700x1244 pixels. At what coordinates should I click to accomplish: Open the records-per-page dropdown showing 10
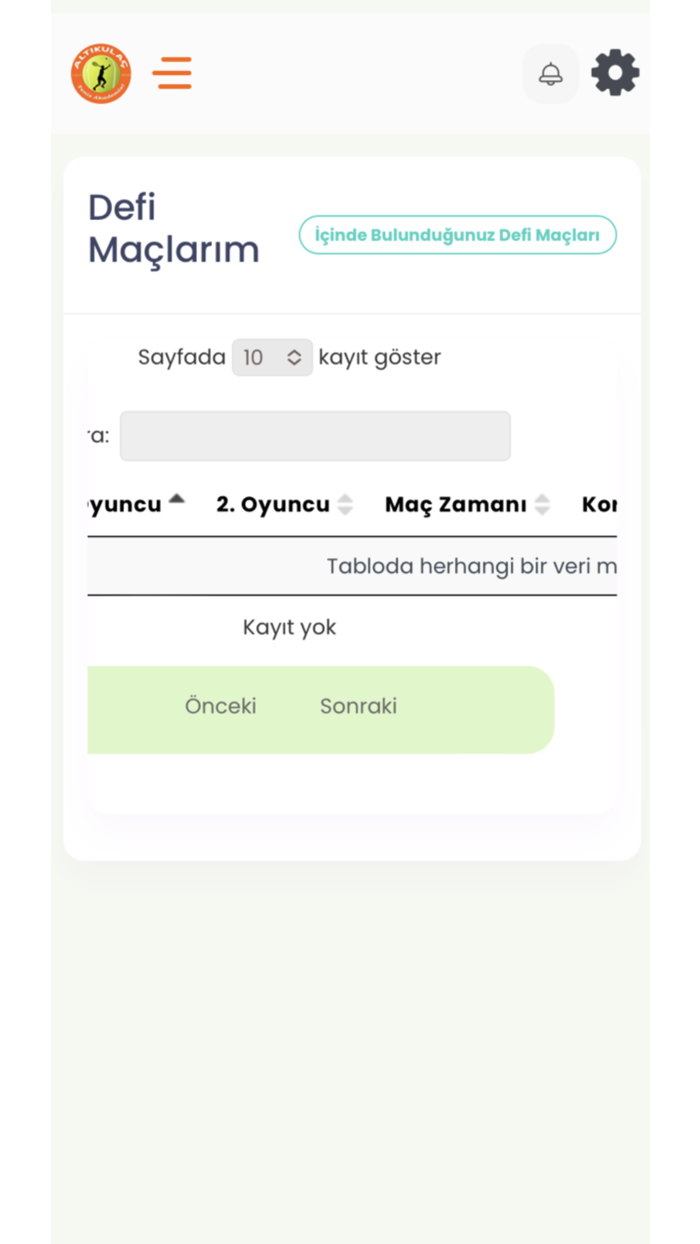[x=272, y=357]
